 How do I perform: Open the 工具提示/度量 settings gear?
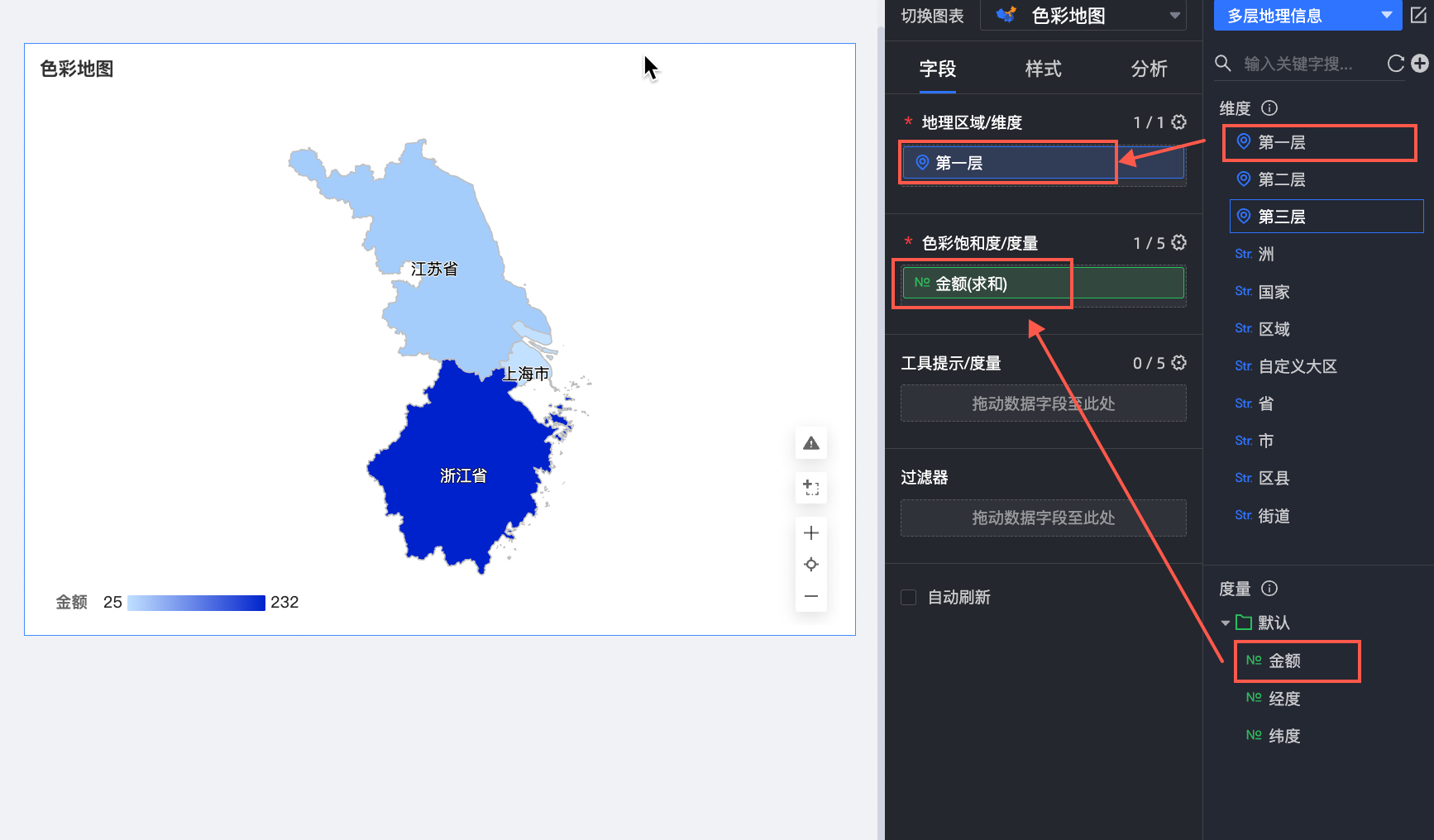[x=1179, y=363]
